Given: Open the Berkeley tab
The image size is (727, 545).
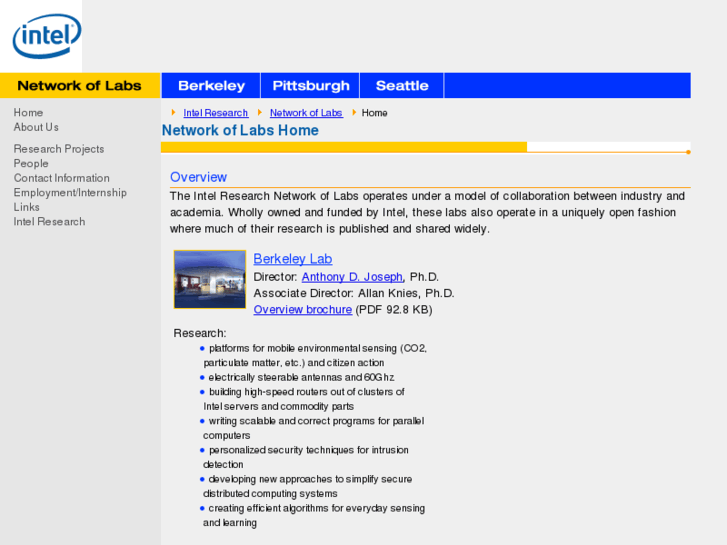Looking at the screenshot, I should (x=211, y=85).
